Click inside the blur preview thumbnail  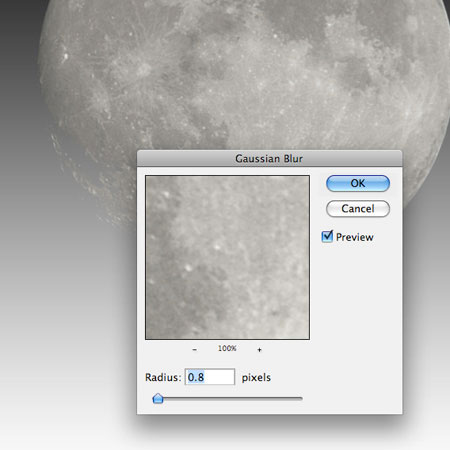tap(227, 257)
